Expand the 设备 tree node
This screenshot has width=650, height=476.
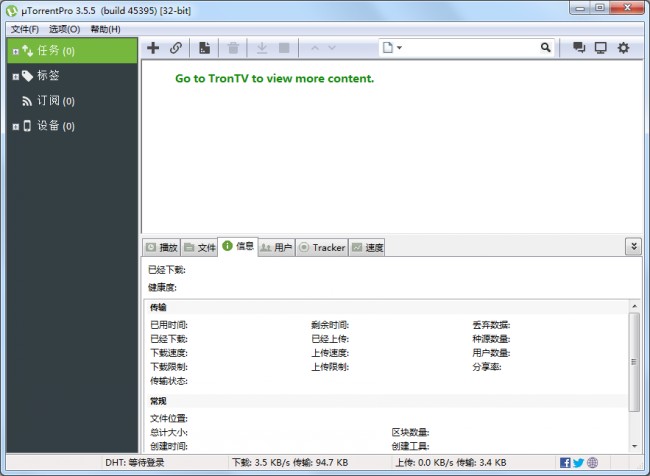16,127
